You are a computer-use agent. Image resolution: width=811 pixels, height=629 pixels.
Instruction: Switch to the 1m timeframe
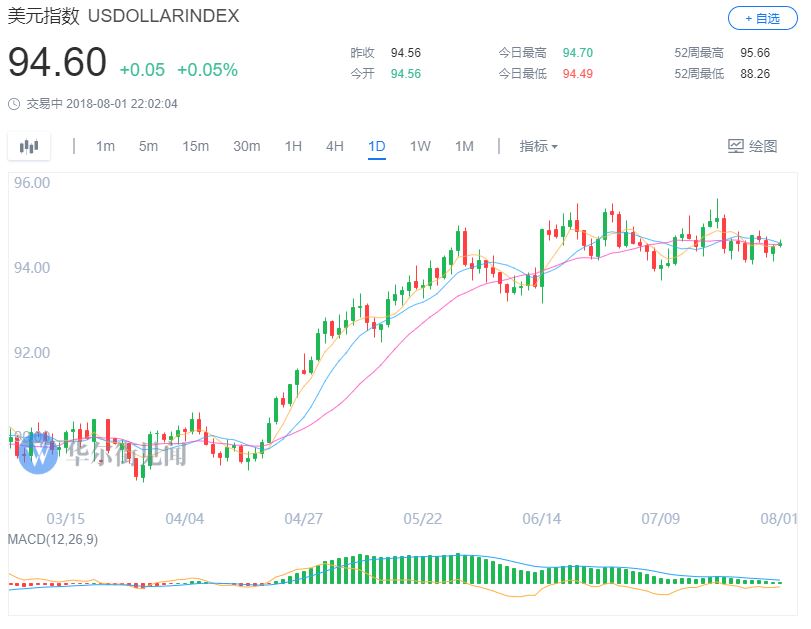105,146
